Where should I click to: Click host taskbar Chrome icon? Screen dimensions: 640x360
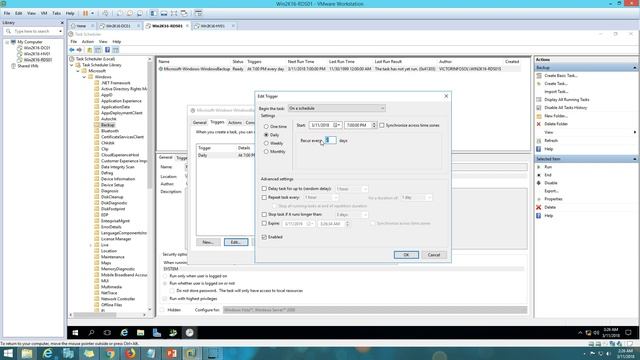point(110,353)
